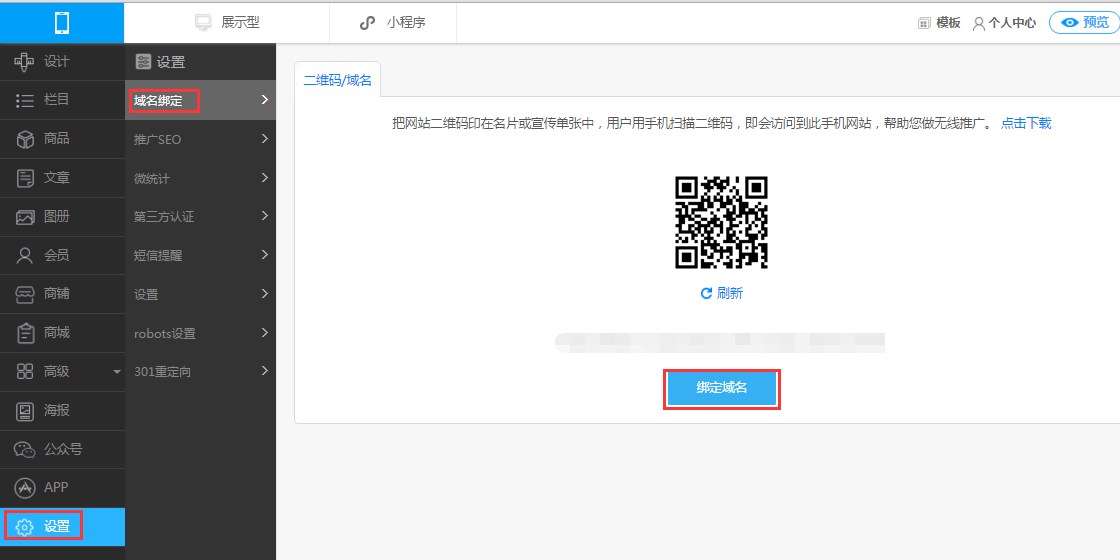Select 公众号 WeChat icon
This screenshot has width=1120, height=560.
25,449
